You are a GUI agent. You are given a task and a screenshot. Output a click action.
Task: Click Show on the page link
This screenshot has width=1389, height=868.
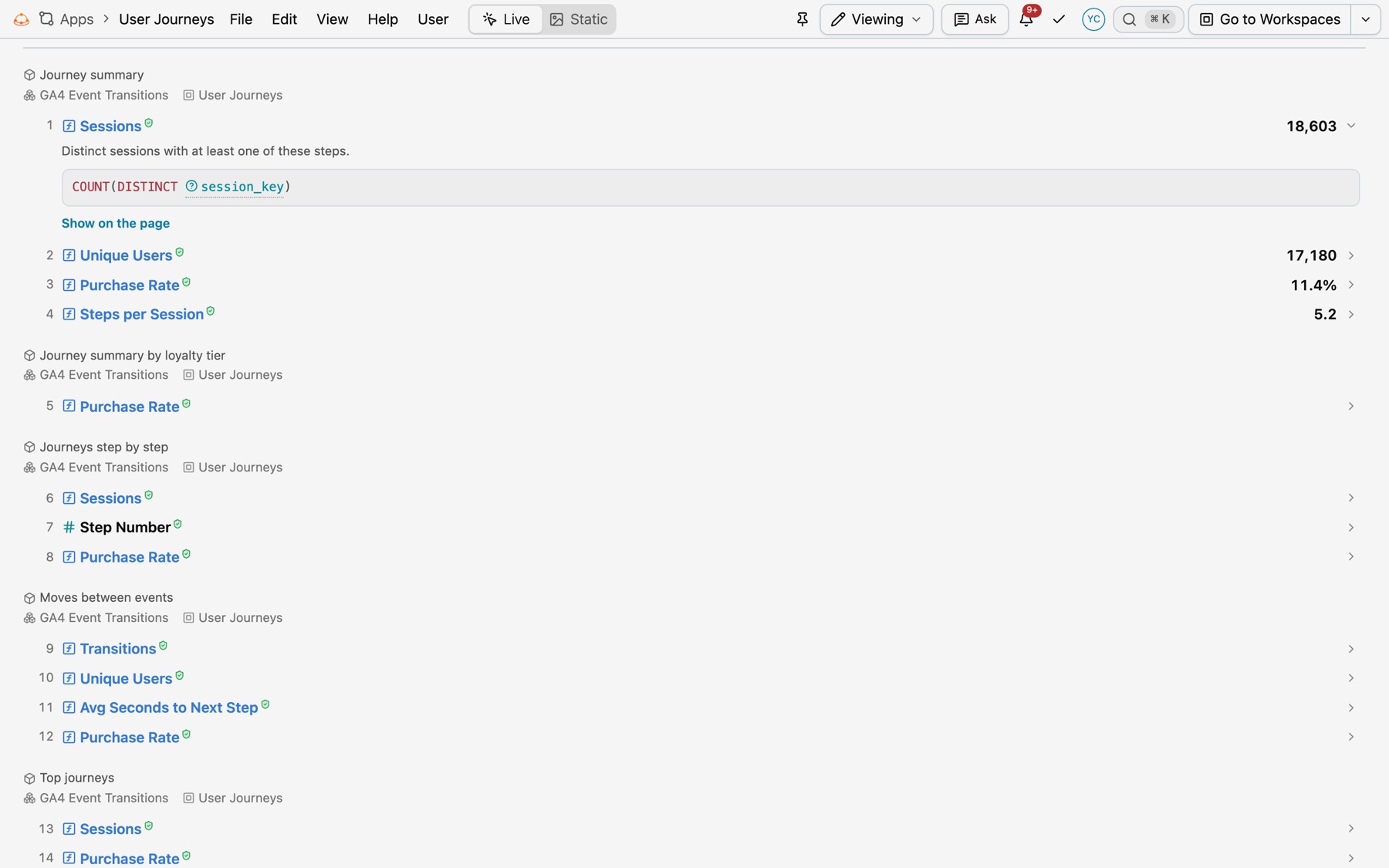click(116, 223)
